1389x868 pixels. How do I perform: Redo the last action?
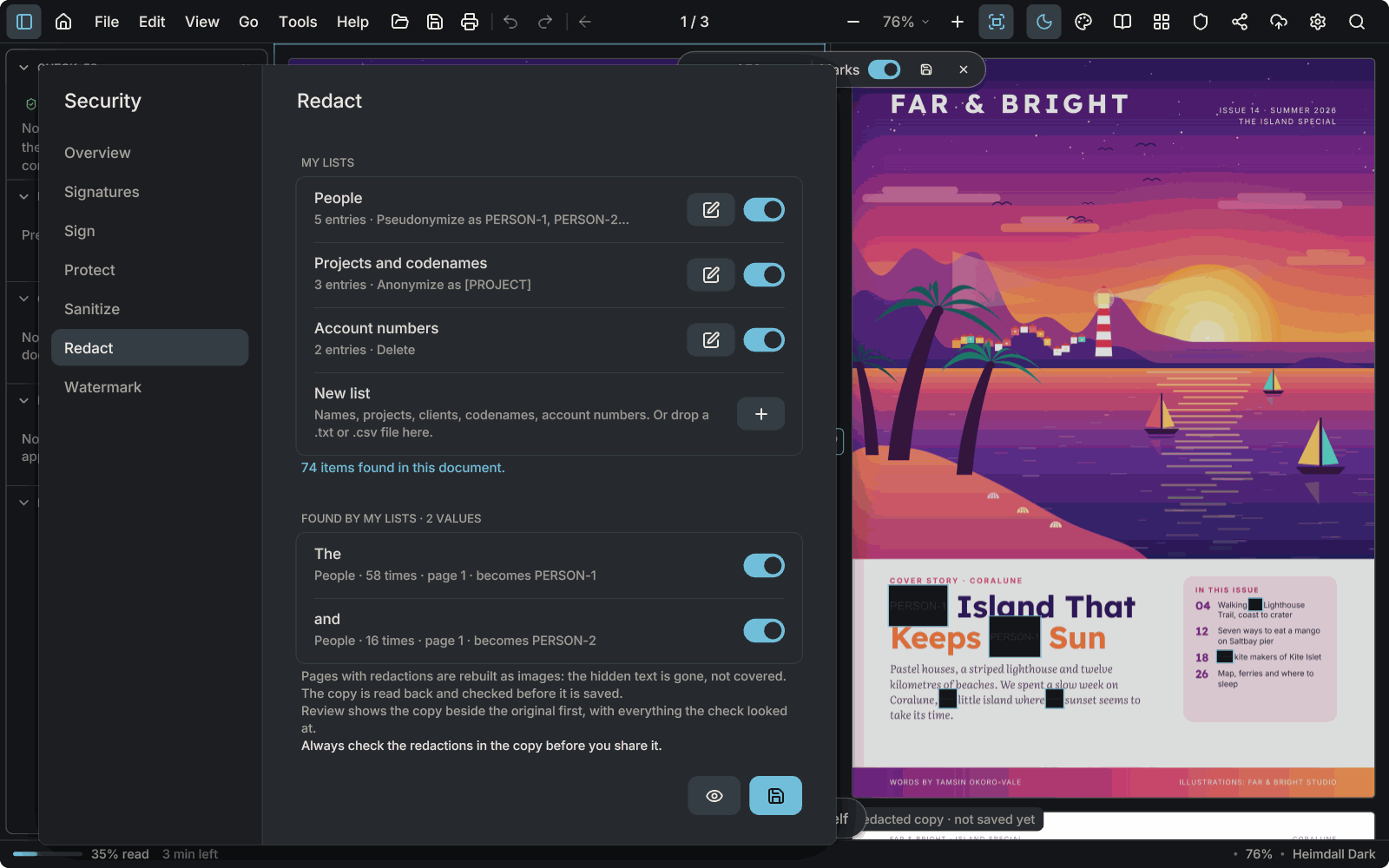(x=545, y=22)
